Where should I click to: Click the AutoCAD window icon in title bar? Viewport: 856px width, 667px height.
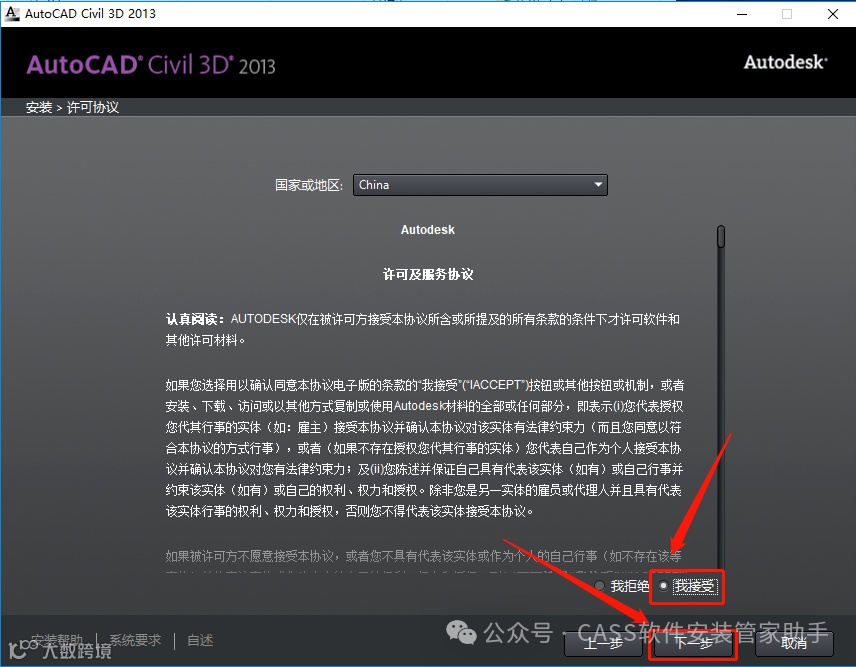pyautogui.click(x=11, y=14)
